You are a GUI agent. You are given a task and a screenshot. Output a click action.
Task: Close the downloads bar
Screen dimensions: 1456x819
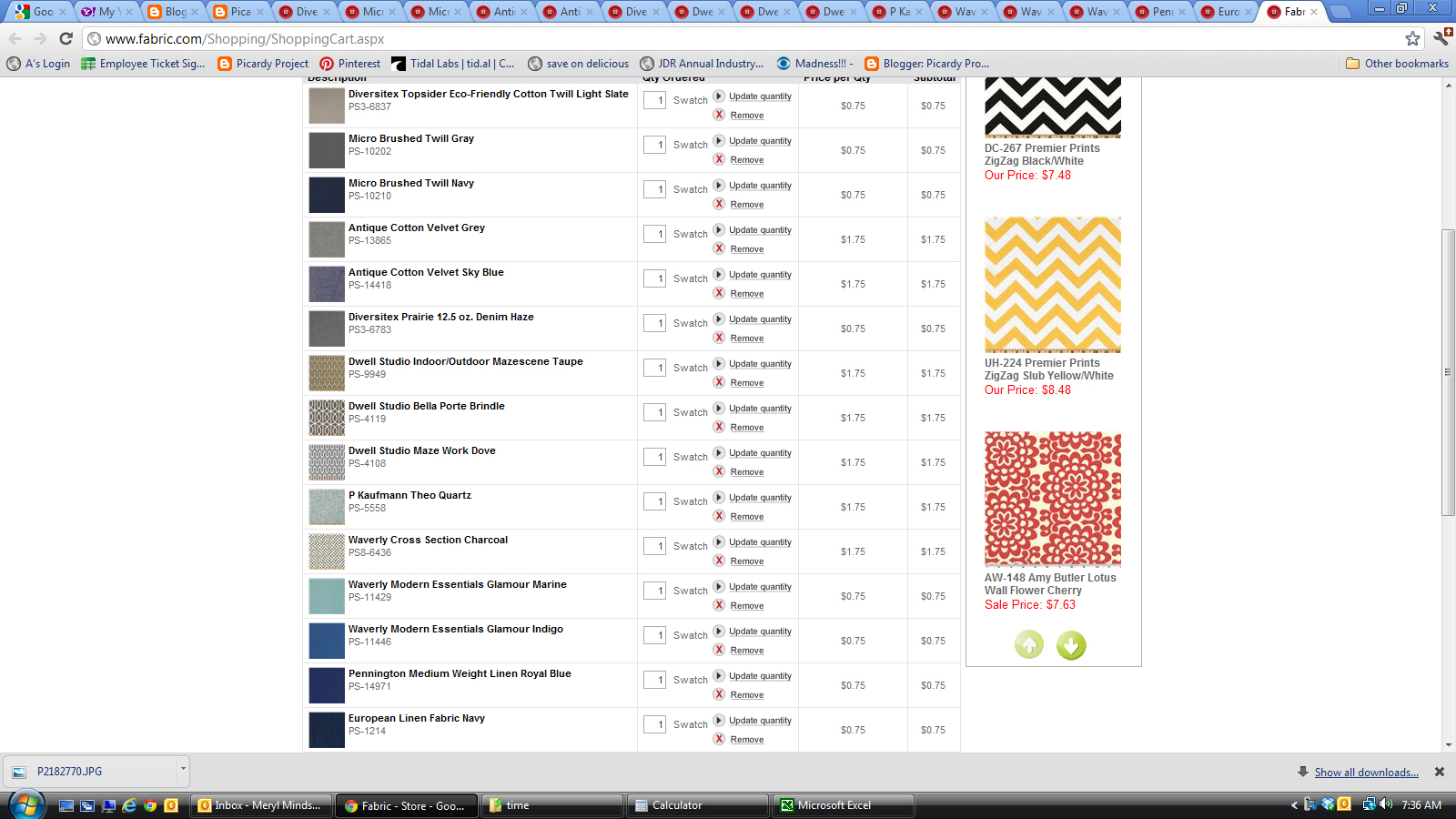point(1440,772)
